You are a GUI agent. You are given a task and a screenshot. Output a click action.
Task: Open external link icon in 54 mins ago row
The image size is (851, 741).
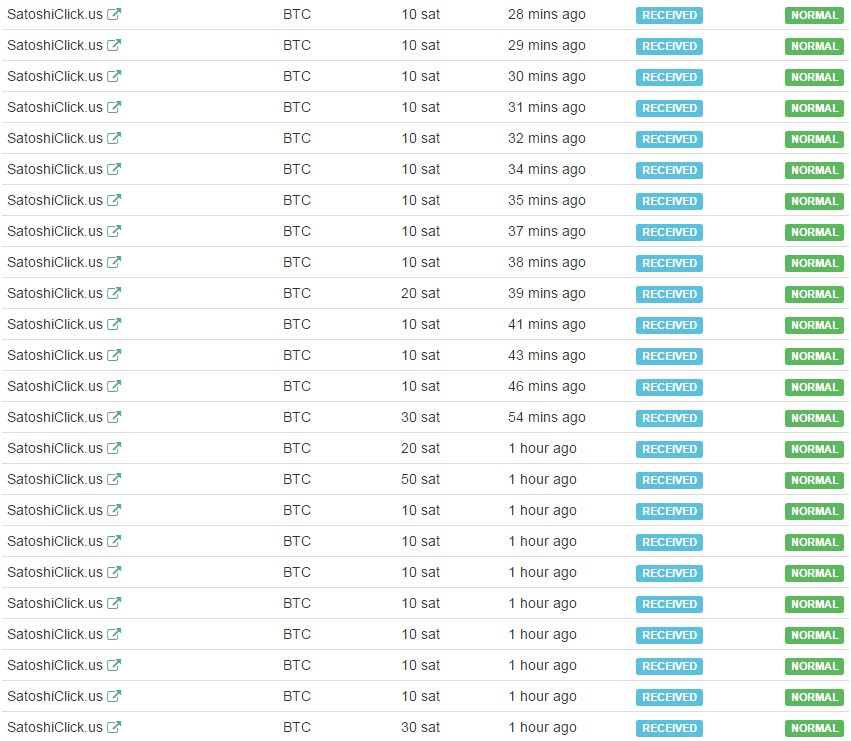click(x=114, y=418)
